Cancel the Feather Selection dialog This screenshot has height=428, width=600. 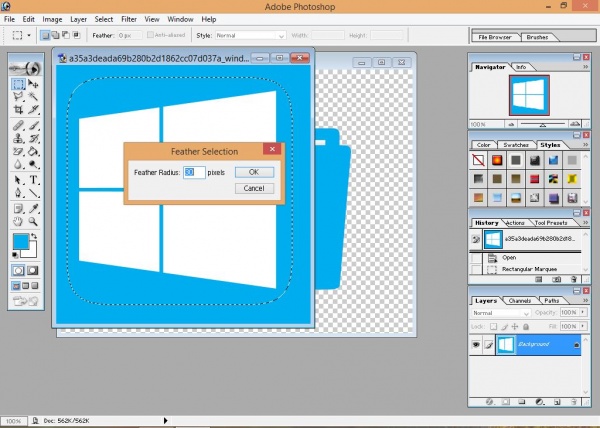point(253,188)
